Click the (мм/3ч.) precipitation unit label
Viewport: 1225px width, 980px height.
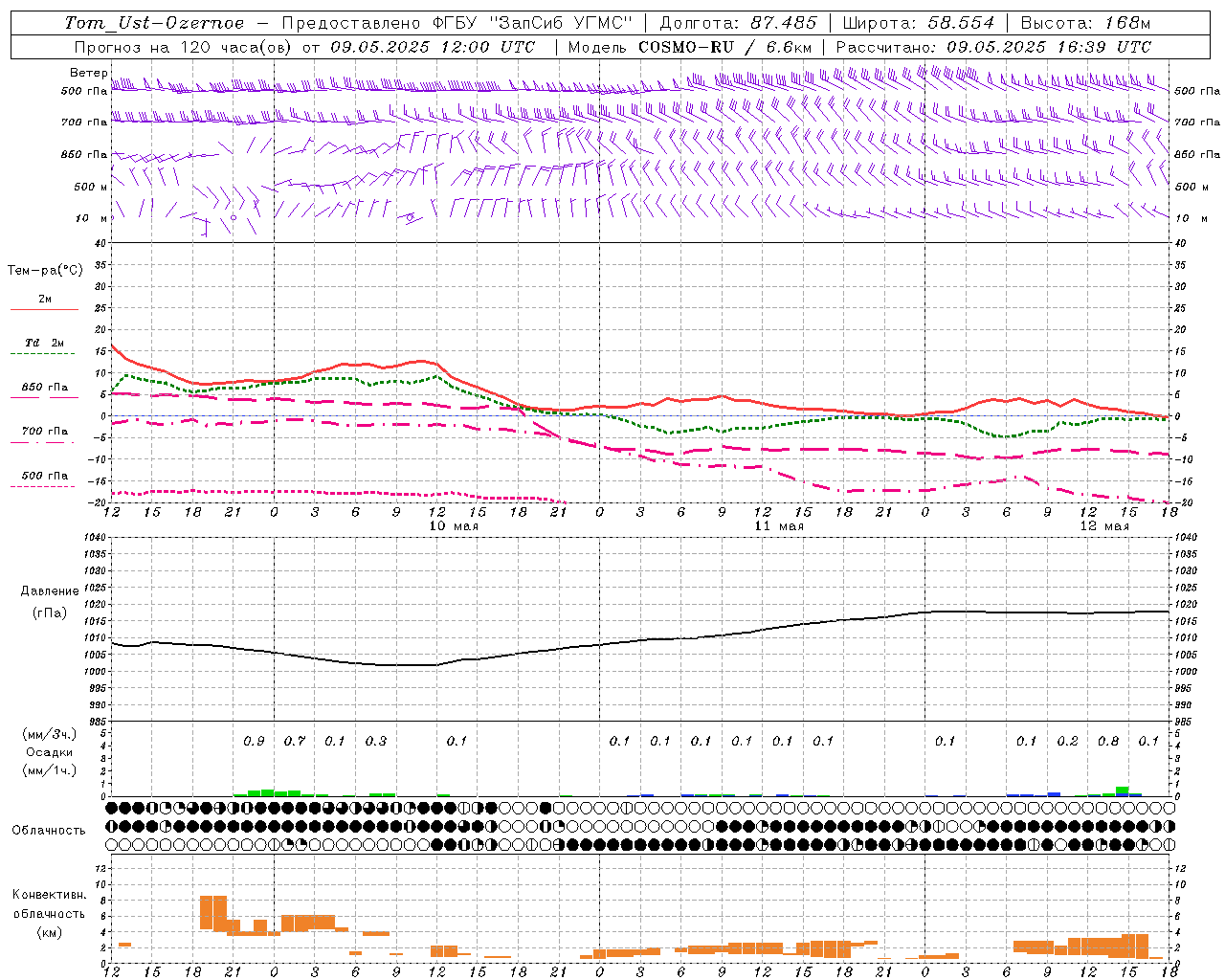(50, 734)
